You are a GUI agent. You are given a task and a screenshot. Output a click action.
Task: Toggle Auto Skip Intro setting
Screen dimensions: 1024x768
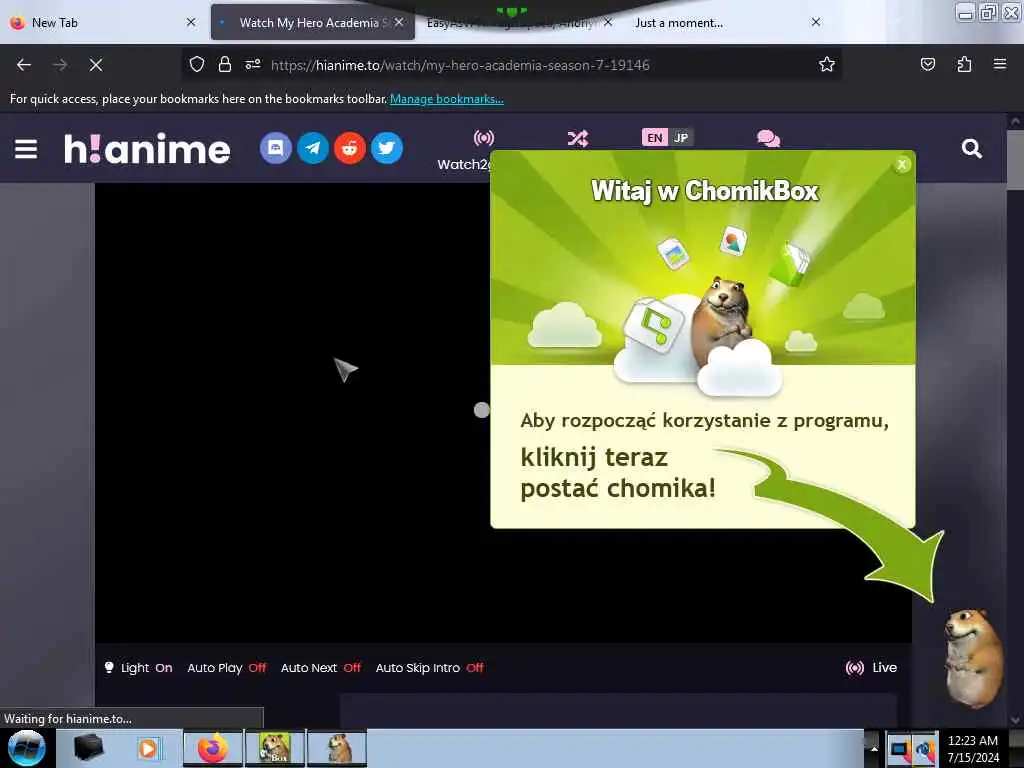point(430,667)
